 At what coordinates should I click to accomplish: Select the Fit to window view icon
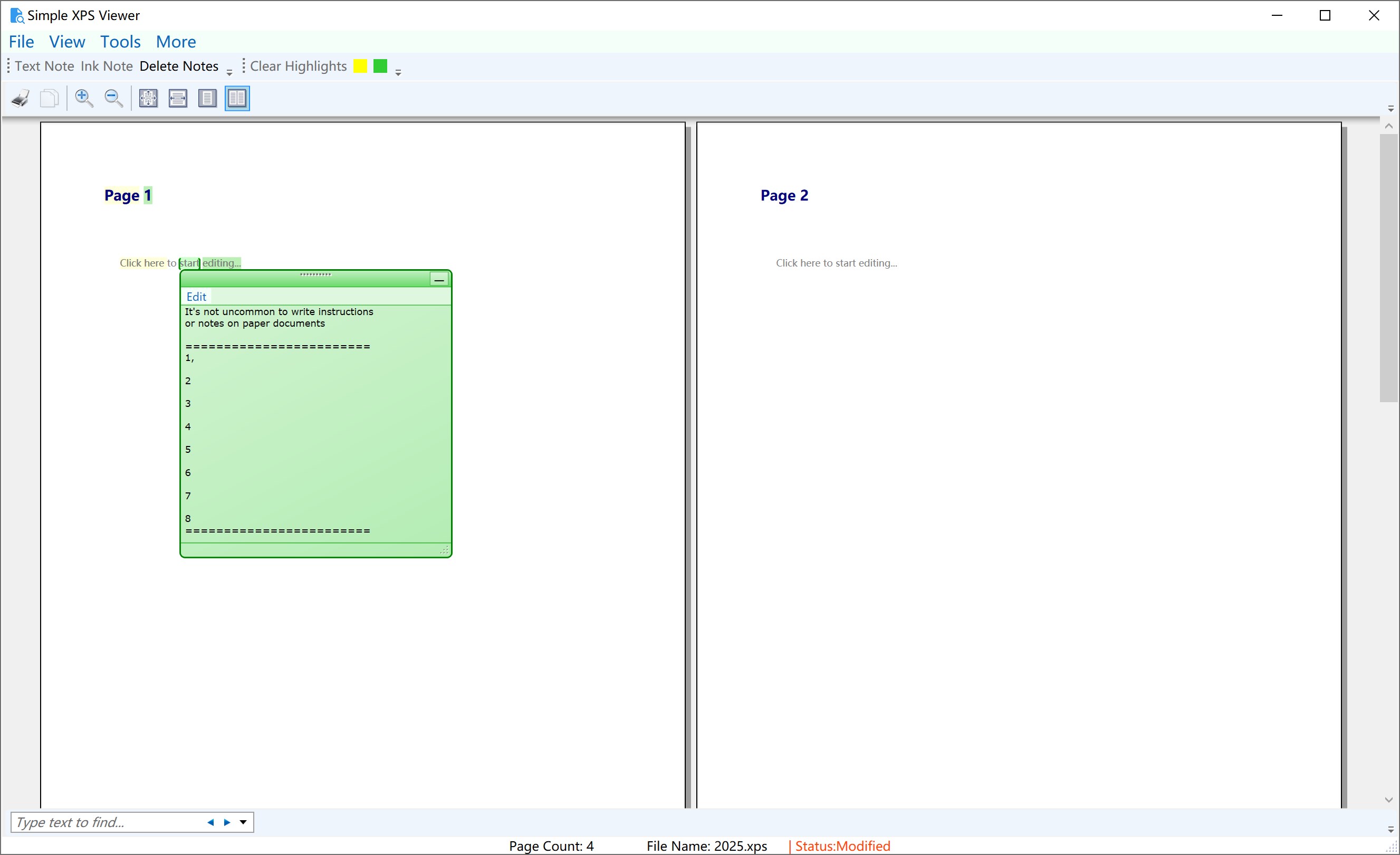[x=148, y=98]
